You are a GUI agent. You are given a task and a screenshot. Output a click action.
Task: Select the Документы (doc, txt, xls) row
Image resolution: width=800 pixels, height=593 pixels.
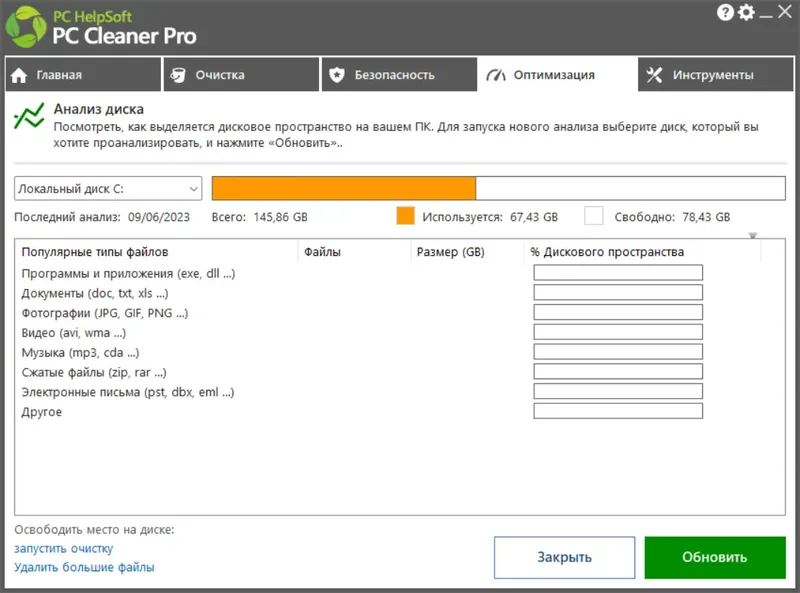[x=400, y=293]
